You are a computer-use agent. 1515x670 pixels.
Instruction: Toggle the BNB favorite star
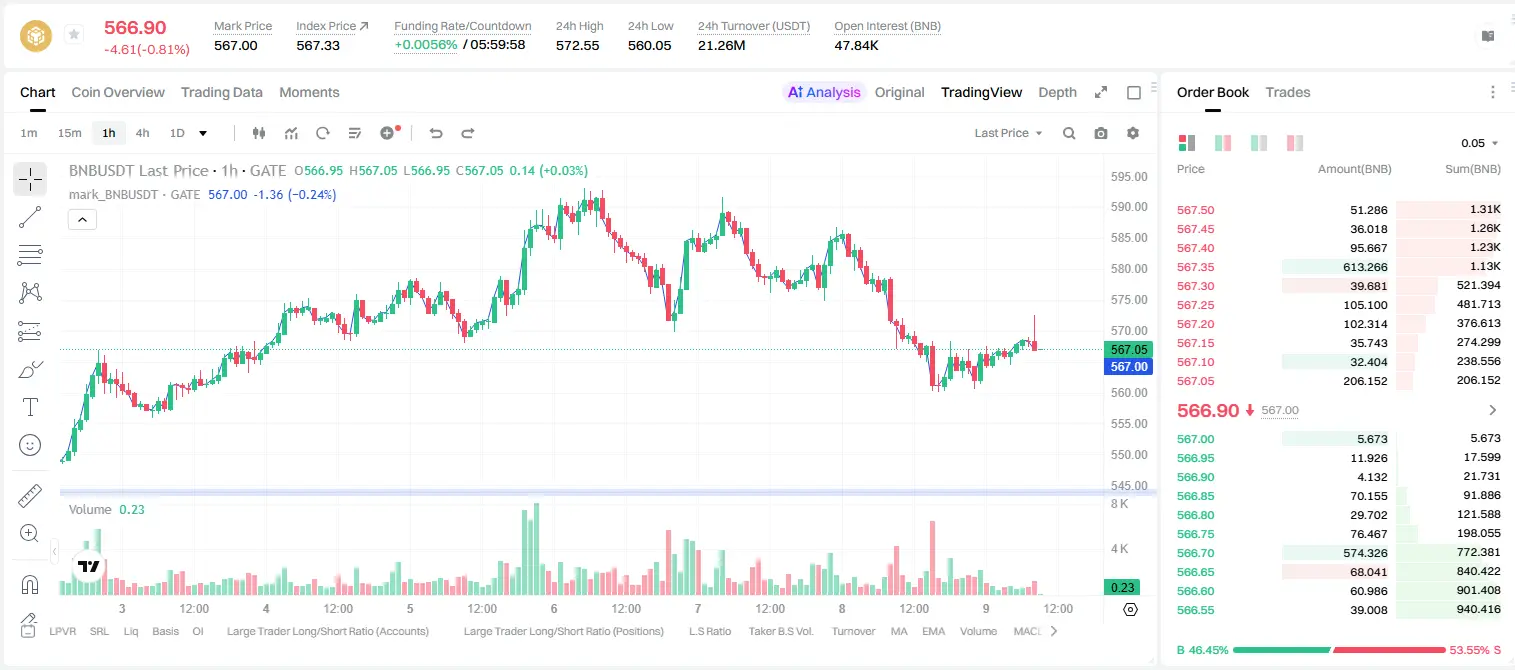[x=74, y=35]
